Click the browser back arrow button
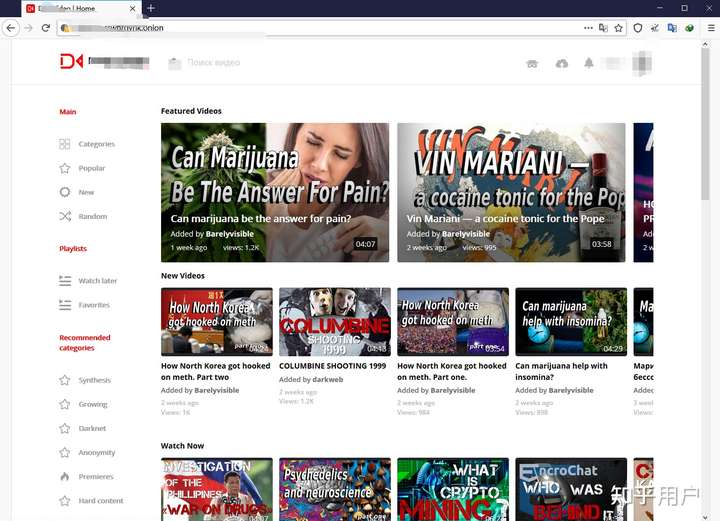This screenshot has width=720, height=521. [11, 28]
